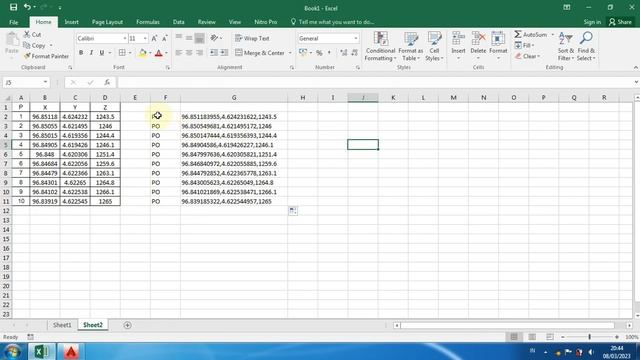640x360 pixels.
Task: Toggle Middle Align vertical alignment
Action: pyautogui.click(x=189, y=38)
